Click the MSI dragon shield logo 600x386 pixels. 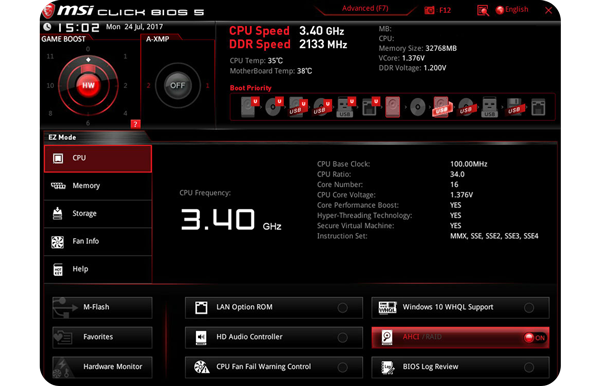point(48,10)
